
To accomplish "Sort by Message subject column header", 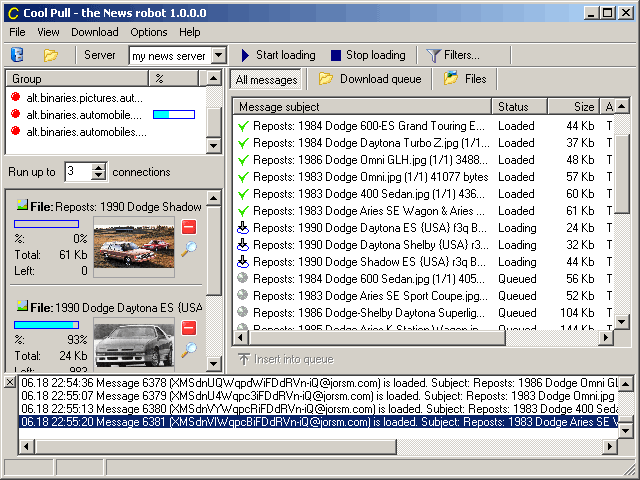I will coord(362,107).
